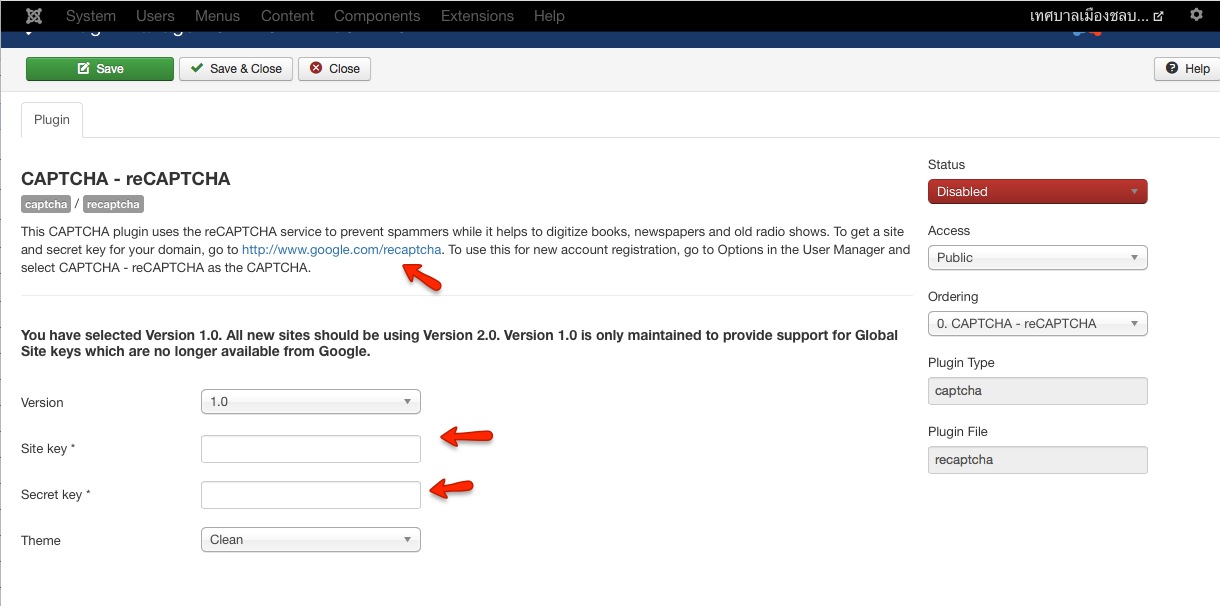1220x606 pixels.
Task: Open the Users menu
Action: click(155, 16)
